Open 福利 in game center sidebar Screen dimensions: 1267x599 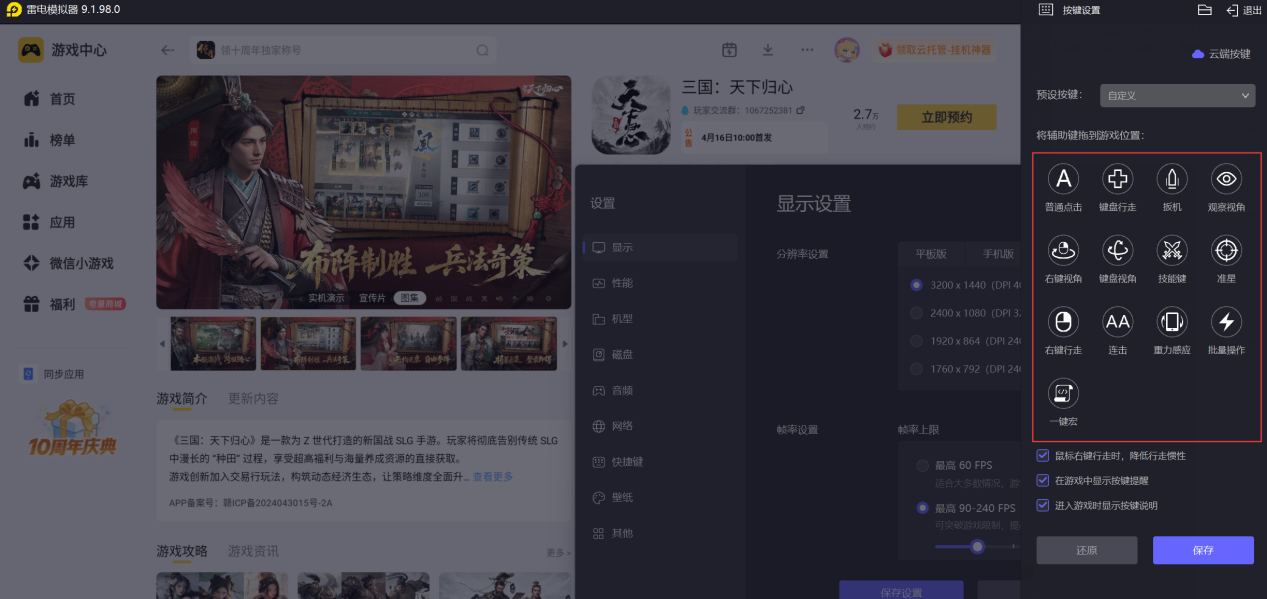coord(63,304)
